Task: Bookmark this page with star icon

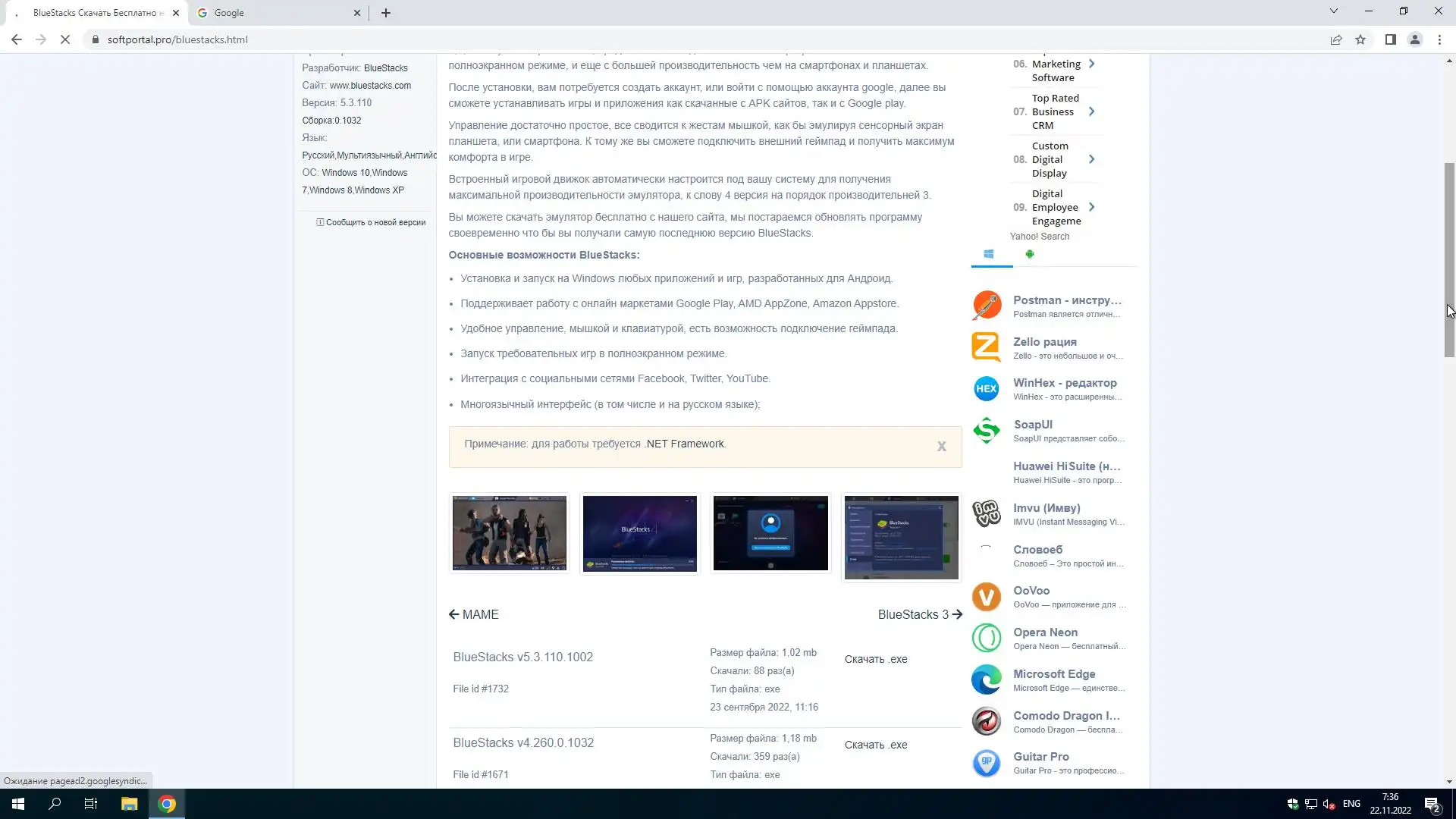Action: click(1360, 39)
